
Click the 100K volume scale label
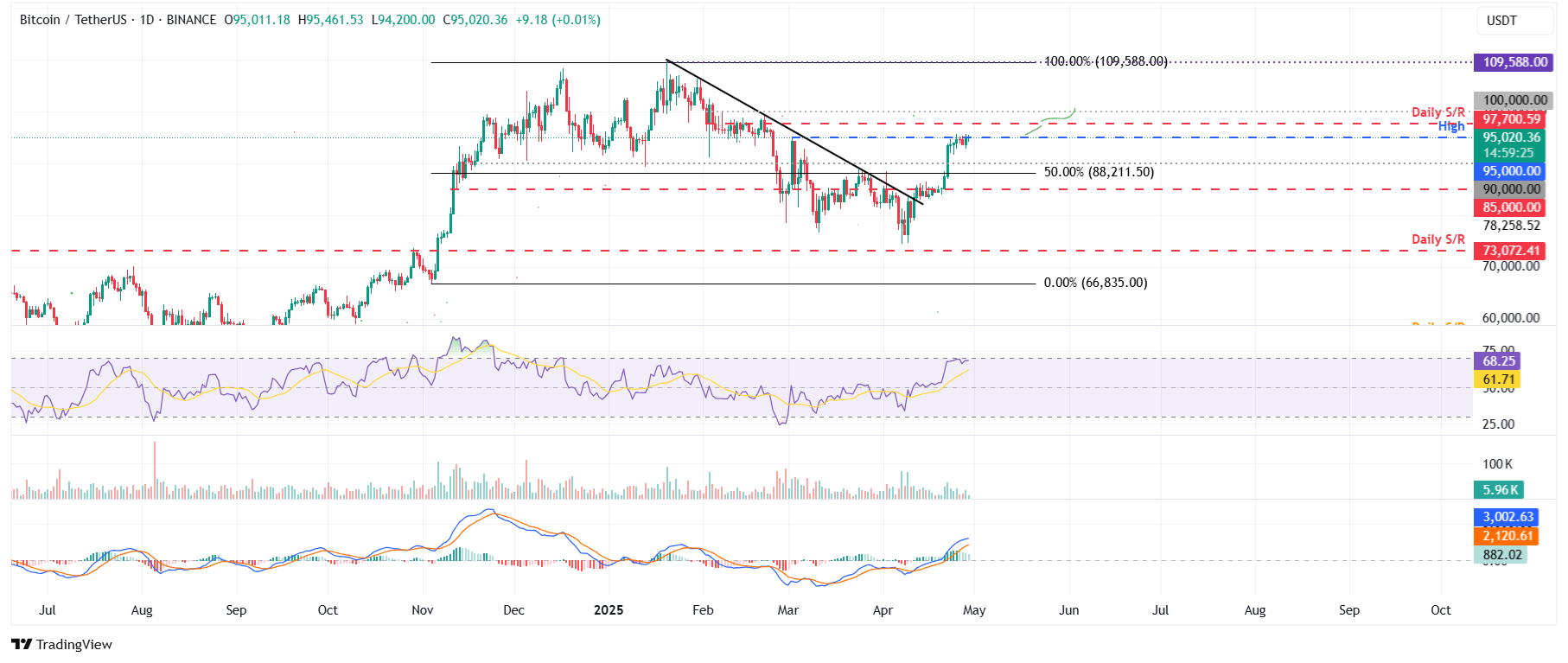coord(1497,464)
